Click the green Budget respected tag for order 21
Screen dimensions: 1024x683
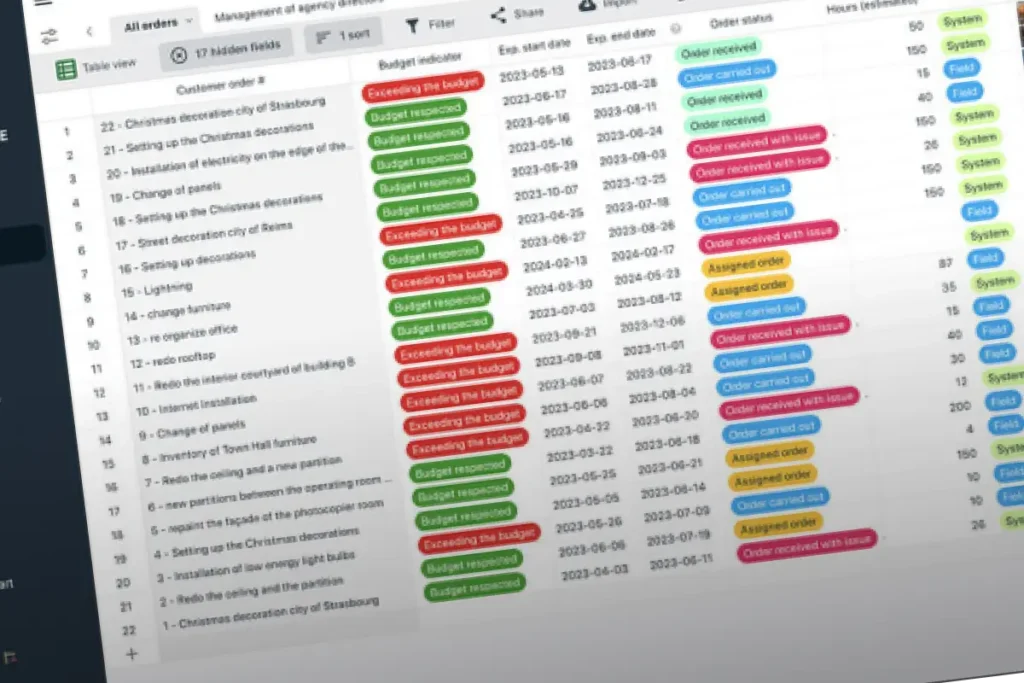tap(415, 113)
